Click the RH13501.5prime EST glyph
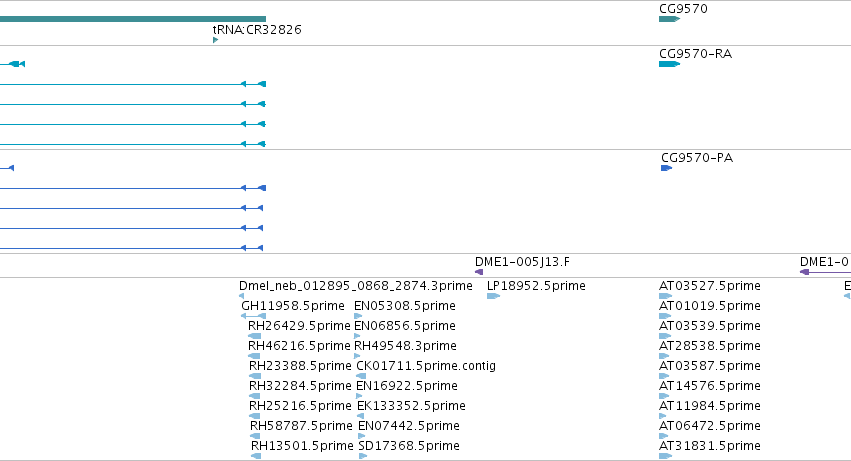This screenshot has height=461, width=851. (256, 456)
